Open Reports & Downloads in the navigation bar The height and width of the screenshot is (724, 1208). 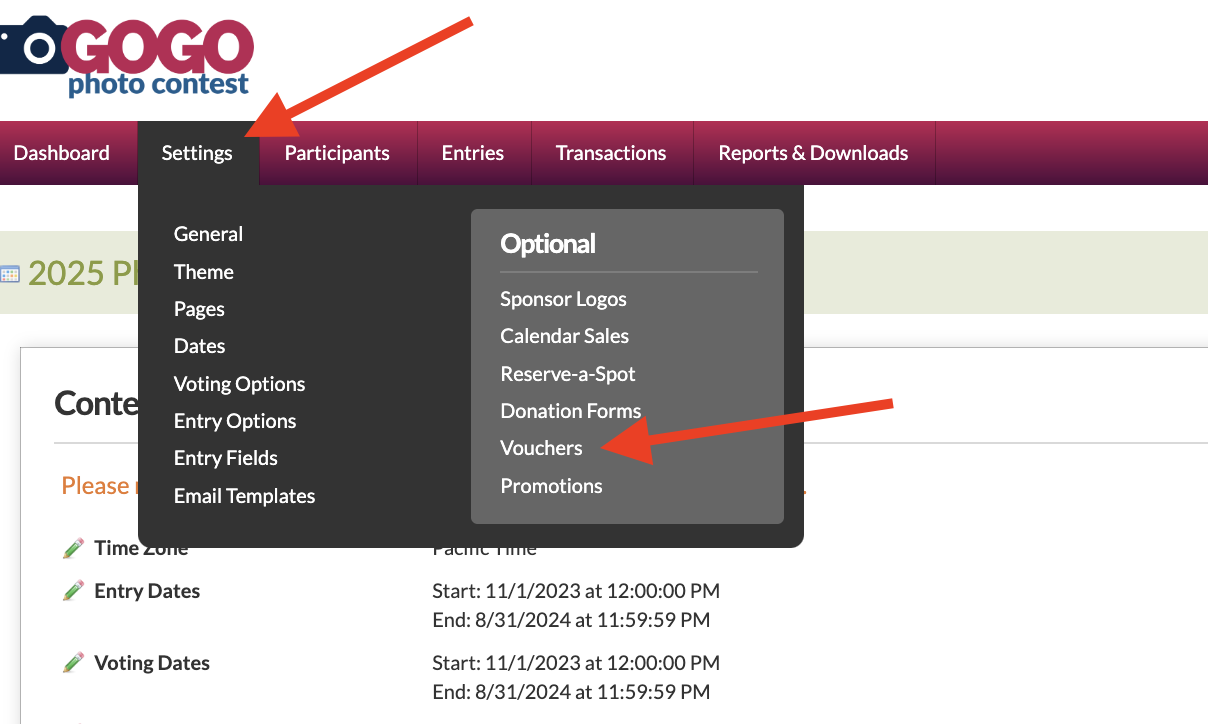coord(813,153)
